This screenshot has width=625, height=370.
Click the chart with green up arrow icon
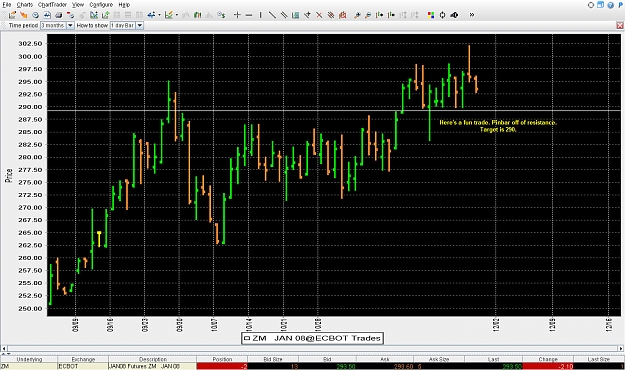click(x=106, y=15)
